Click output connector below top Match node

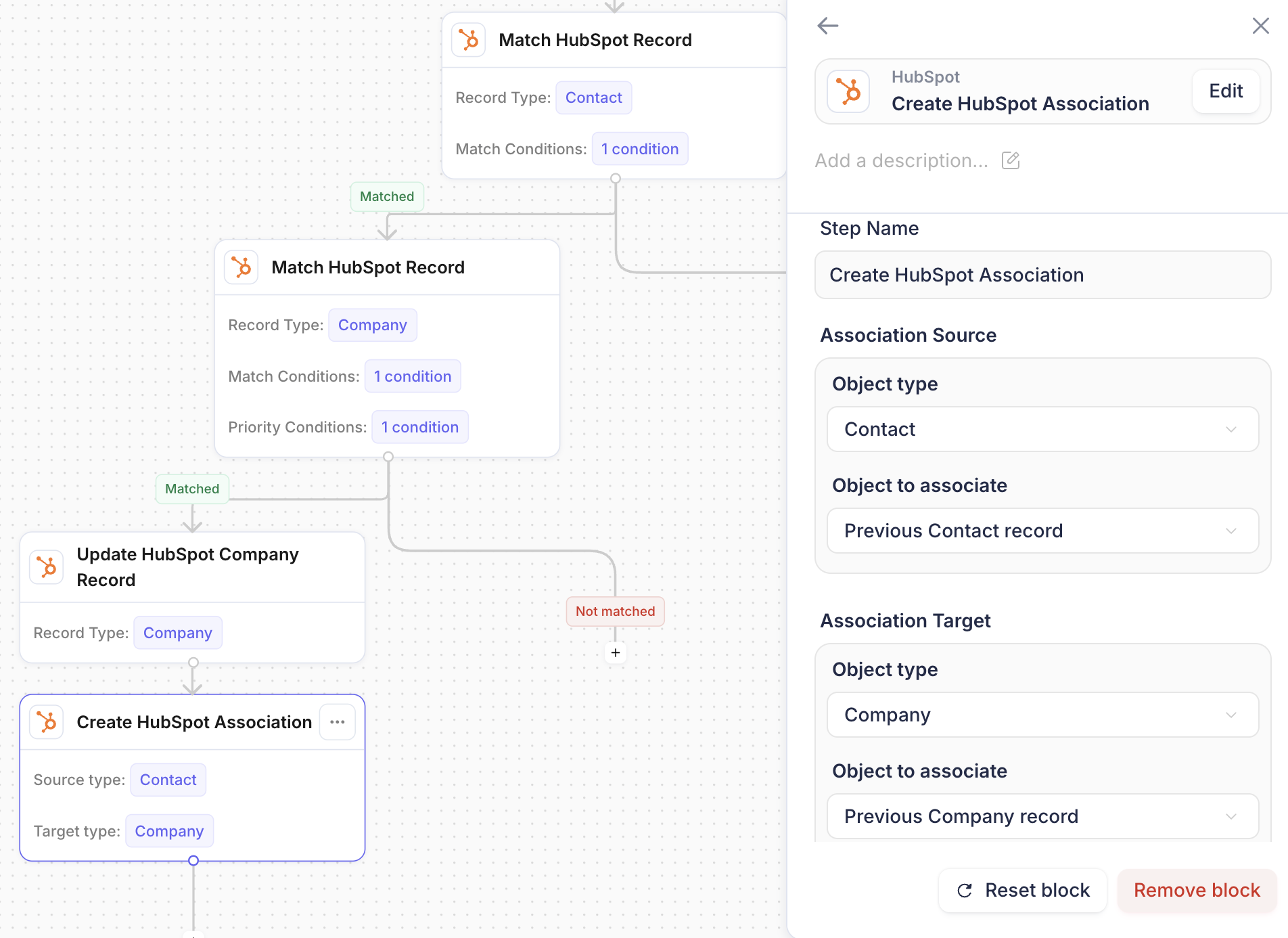pos(616,179)
